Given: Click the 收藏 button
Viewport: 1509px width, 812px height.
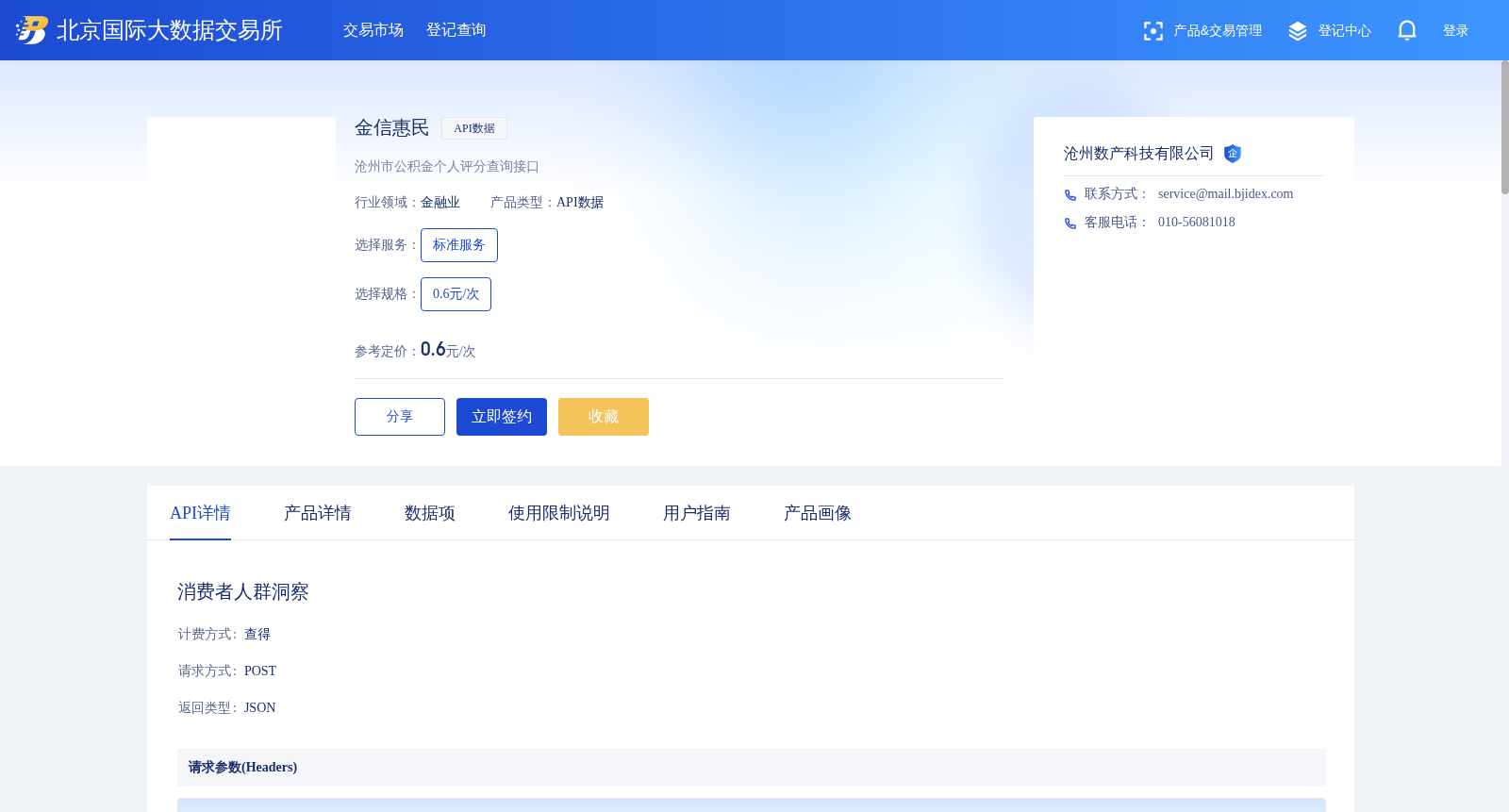Looking at the screenshot, I should 604,417.
